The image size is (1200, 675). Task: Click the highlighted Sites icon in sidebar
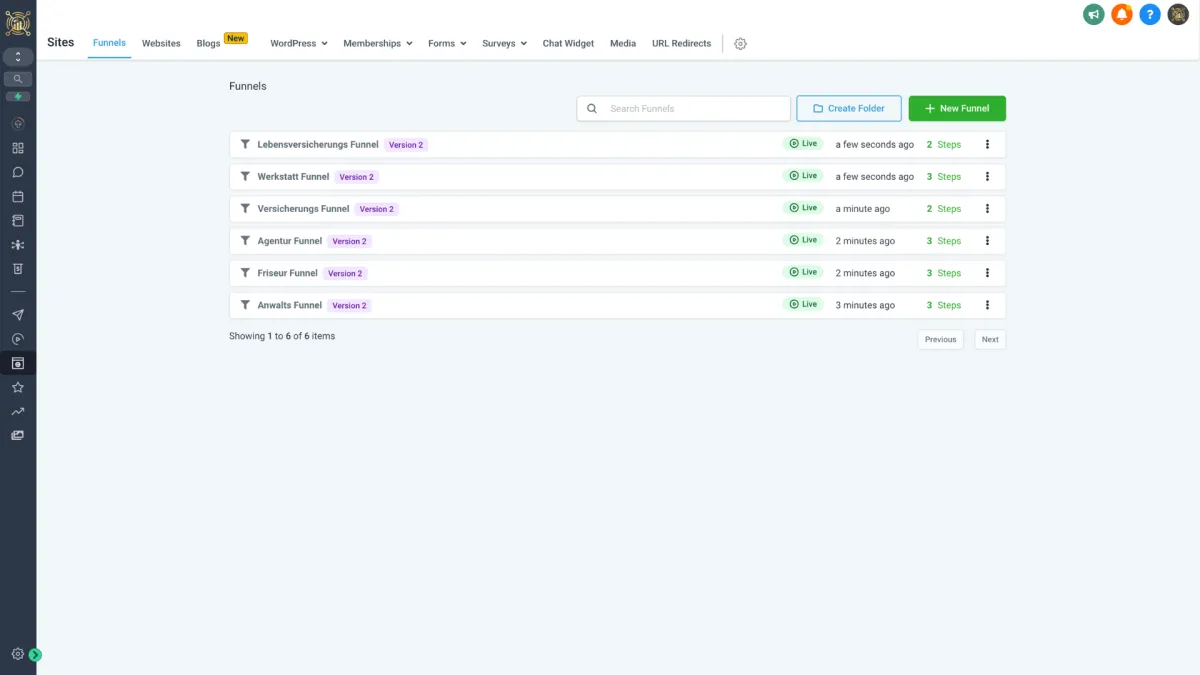pos(18,363)
